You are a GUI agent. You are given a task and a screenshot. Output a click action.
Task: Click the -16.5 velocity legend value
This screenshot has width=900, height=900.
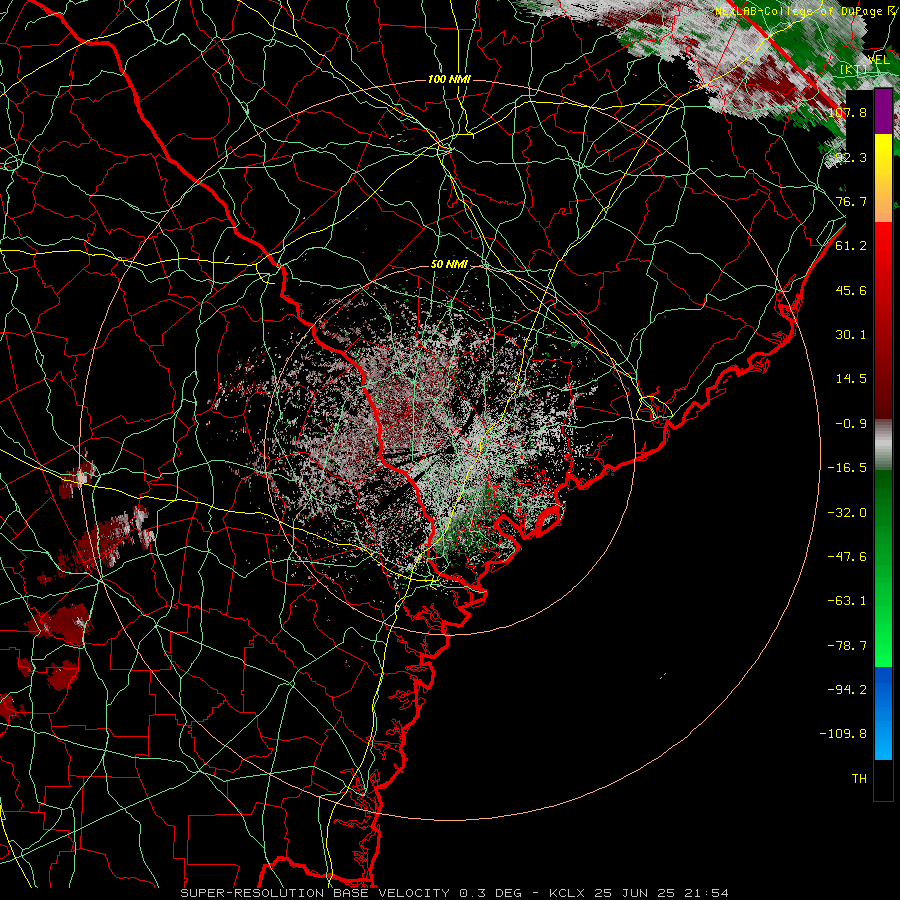847,468
